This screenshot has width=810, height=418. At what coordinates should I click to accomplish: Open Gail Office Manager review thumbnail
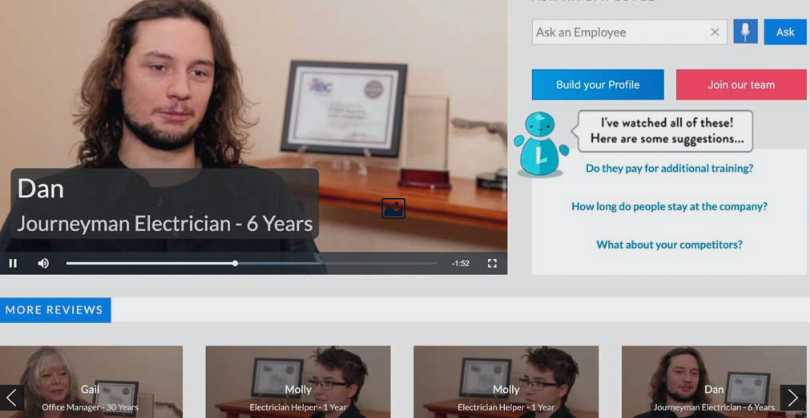click(91, 382)
